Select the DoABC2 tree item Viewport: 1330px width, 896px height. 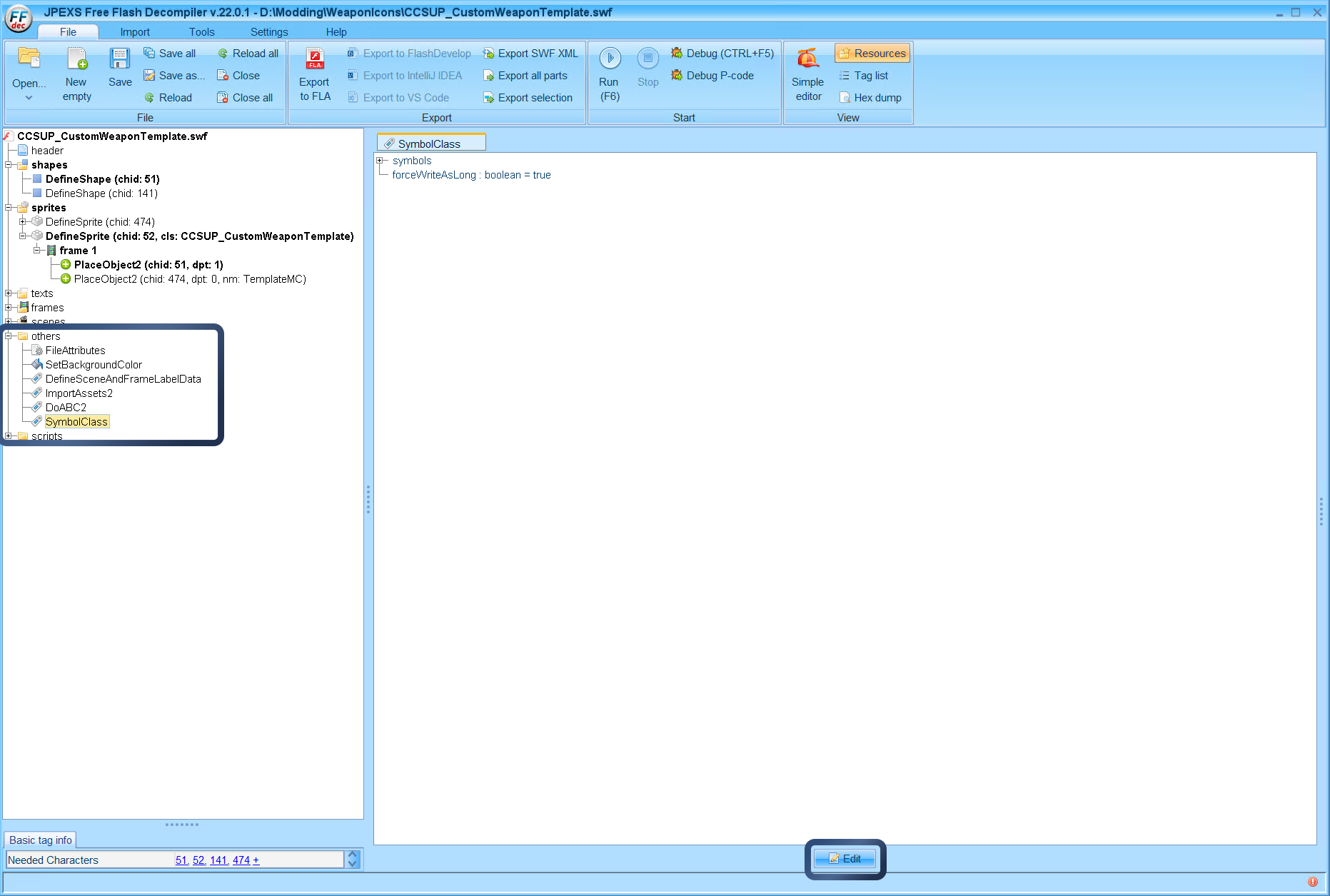[66, 408]
